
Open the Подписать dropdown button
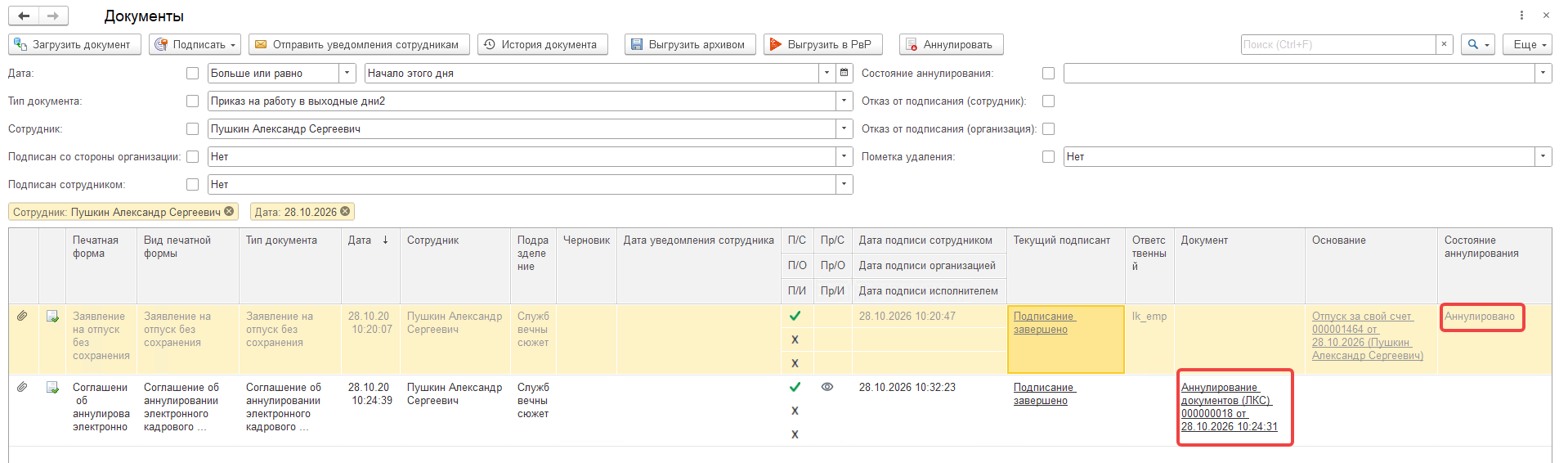pyautogui.click(x=195, y=44)
